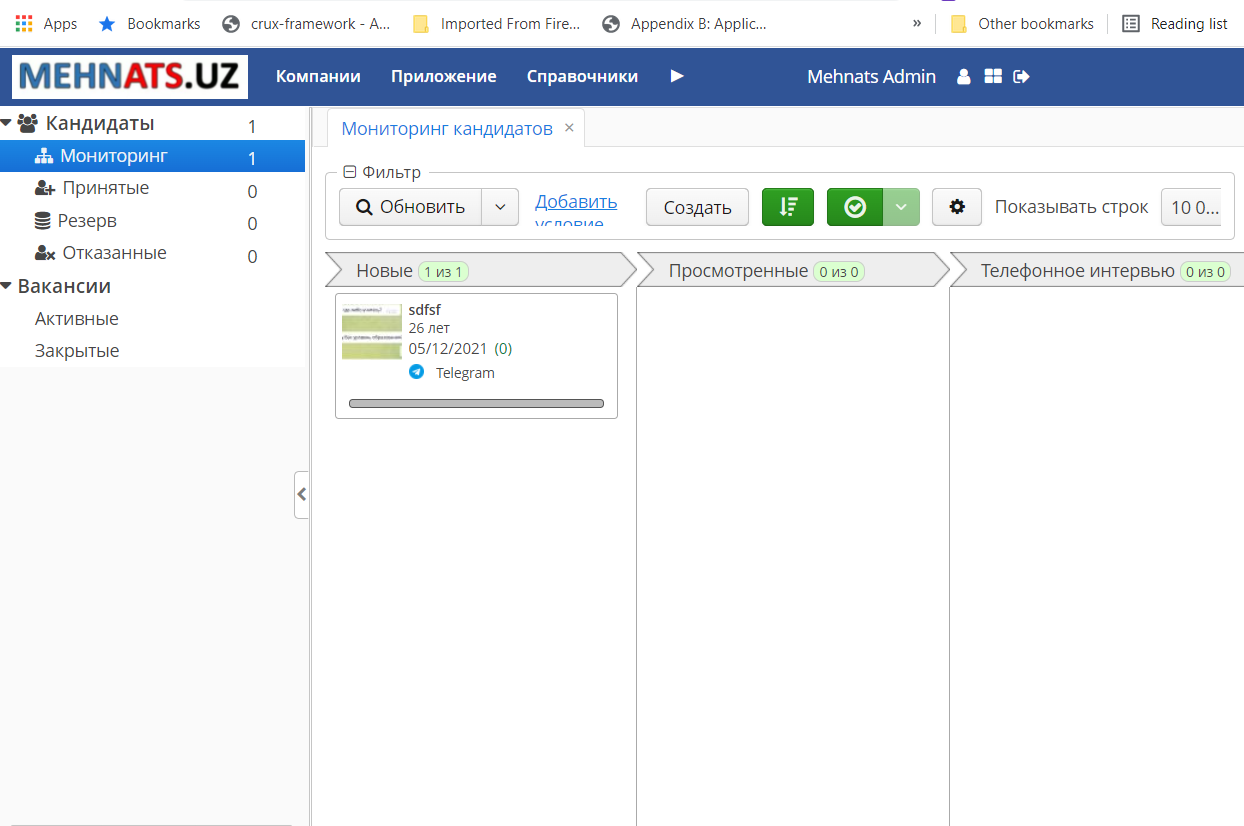Open the Закрытые vacancies

pos(77,351)
